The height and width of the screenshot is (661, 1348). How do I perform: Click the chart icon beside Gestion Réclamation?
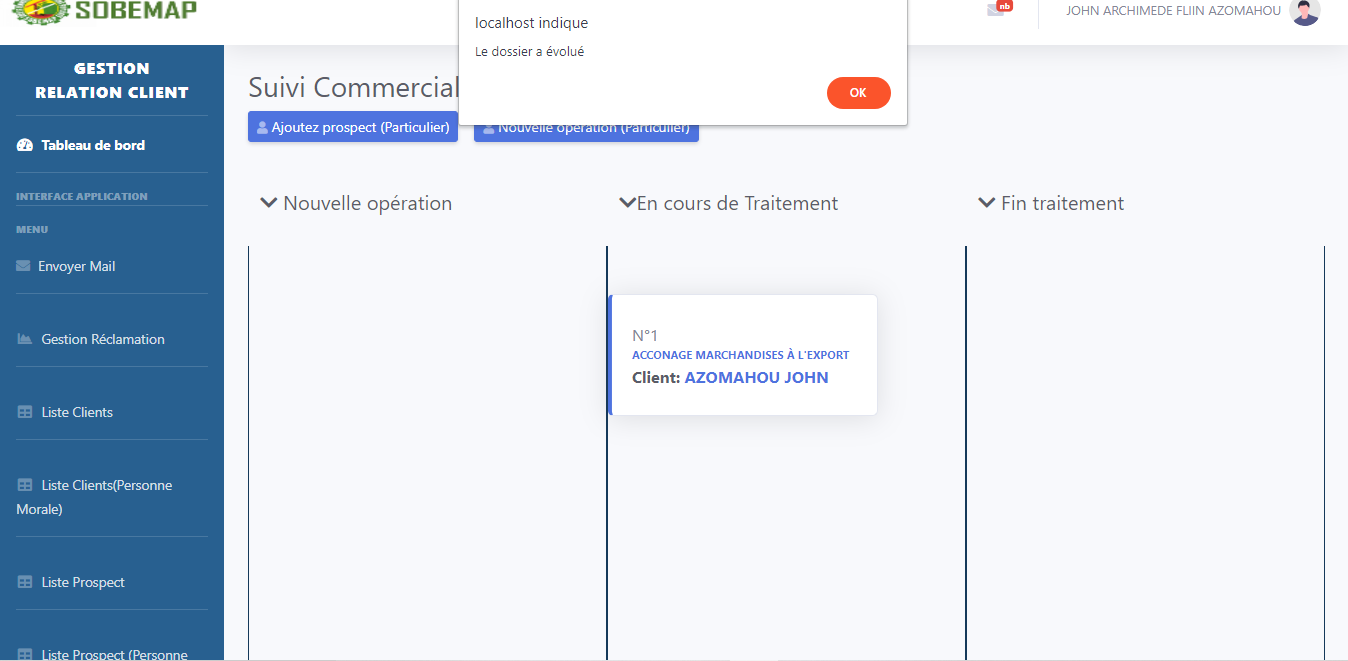point(25,339)
